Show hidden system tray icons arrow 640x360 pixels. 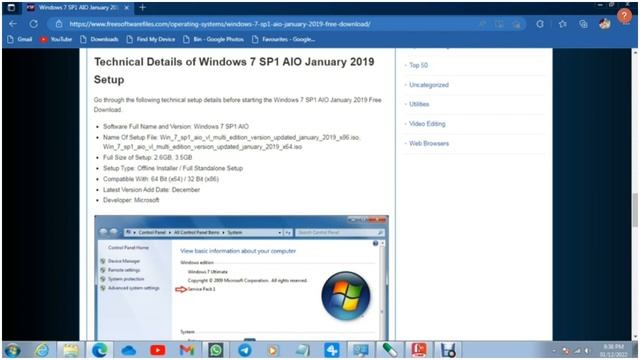[x=554, y=351]
